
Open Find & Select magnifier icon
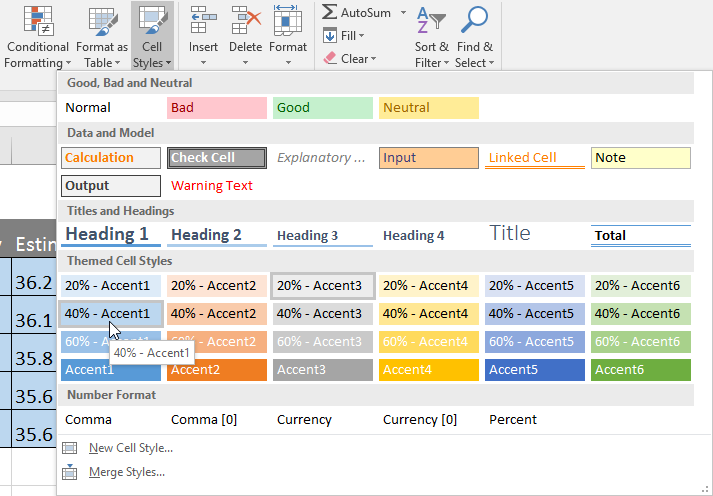(474, 22)
